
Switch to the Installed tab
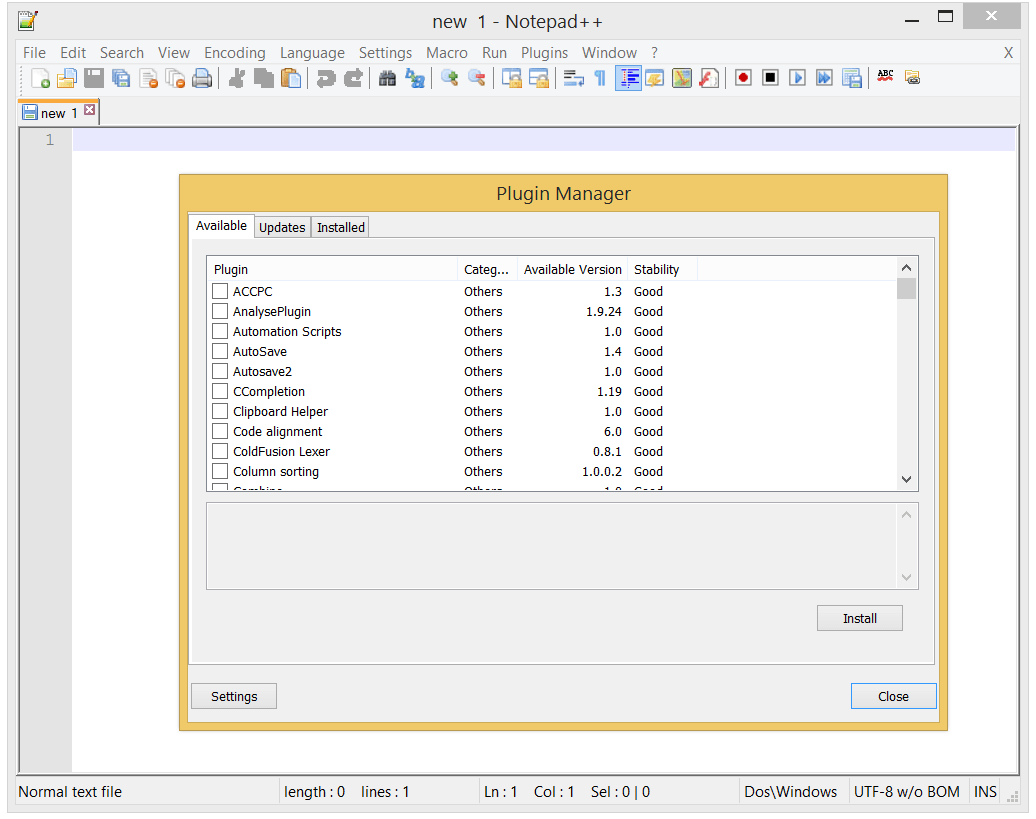coord(340,227)
